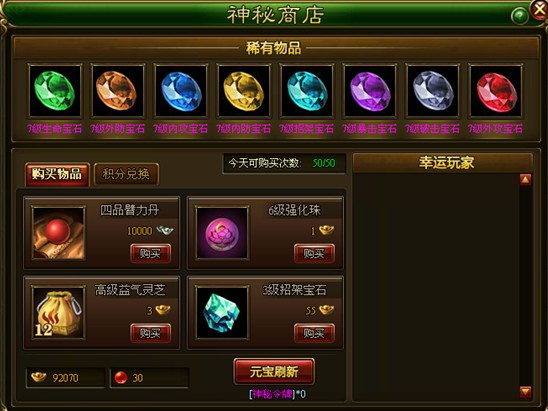Buy the 四品臂力丹 item
This screenshot has height=411, width=548.
[151, 253]
